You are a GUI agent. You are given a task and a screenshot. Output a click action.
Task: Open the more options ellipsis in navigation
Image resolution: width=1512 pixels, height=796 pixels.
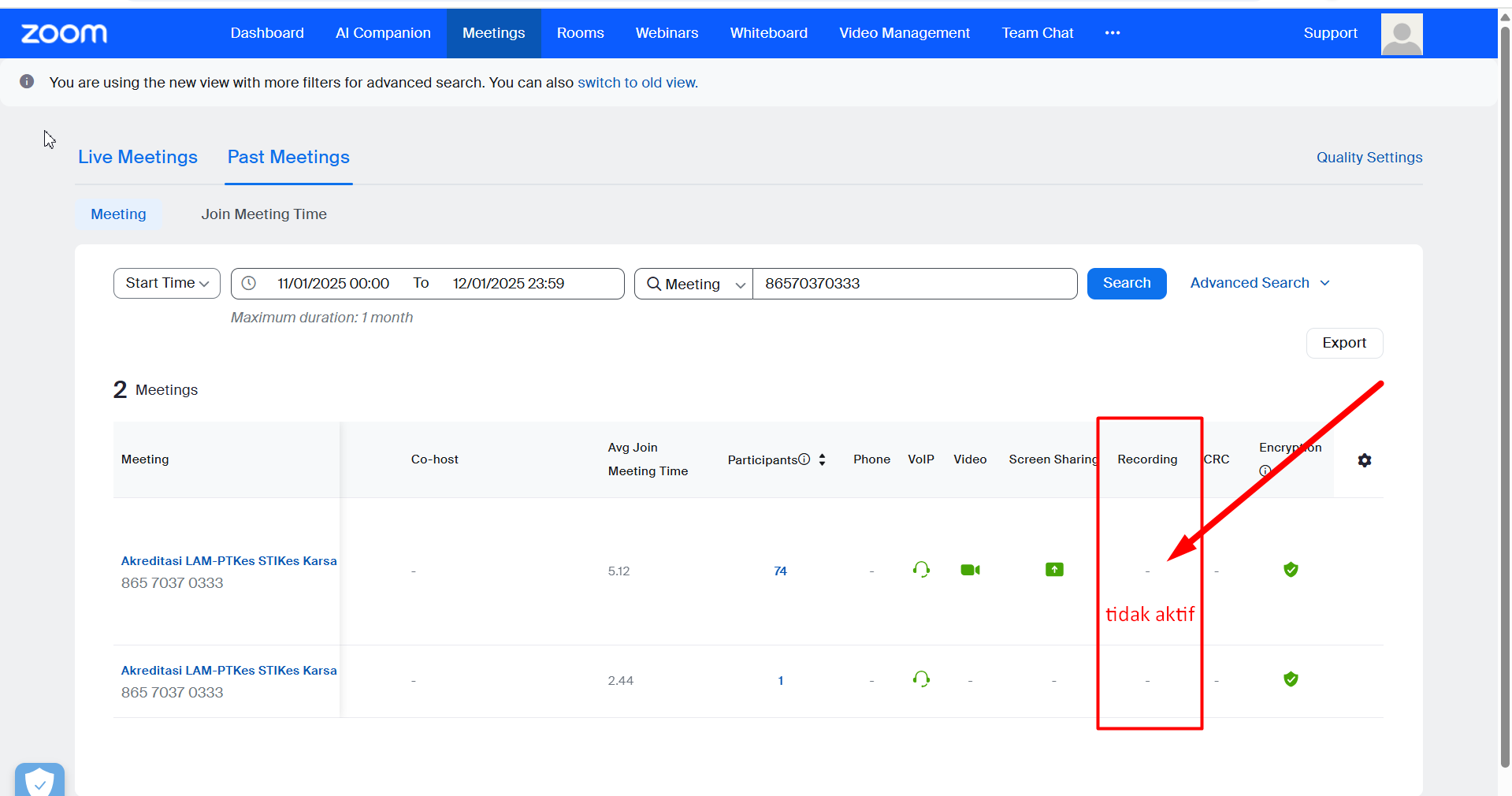point(1113,33)
